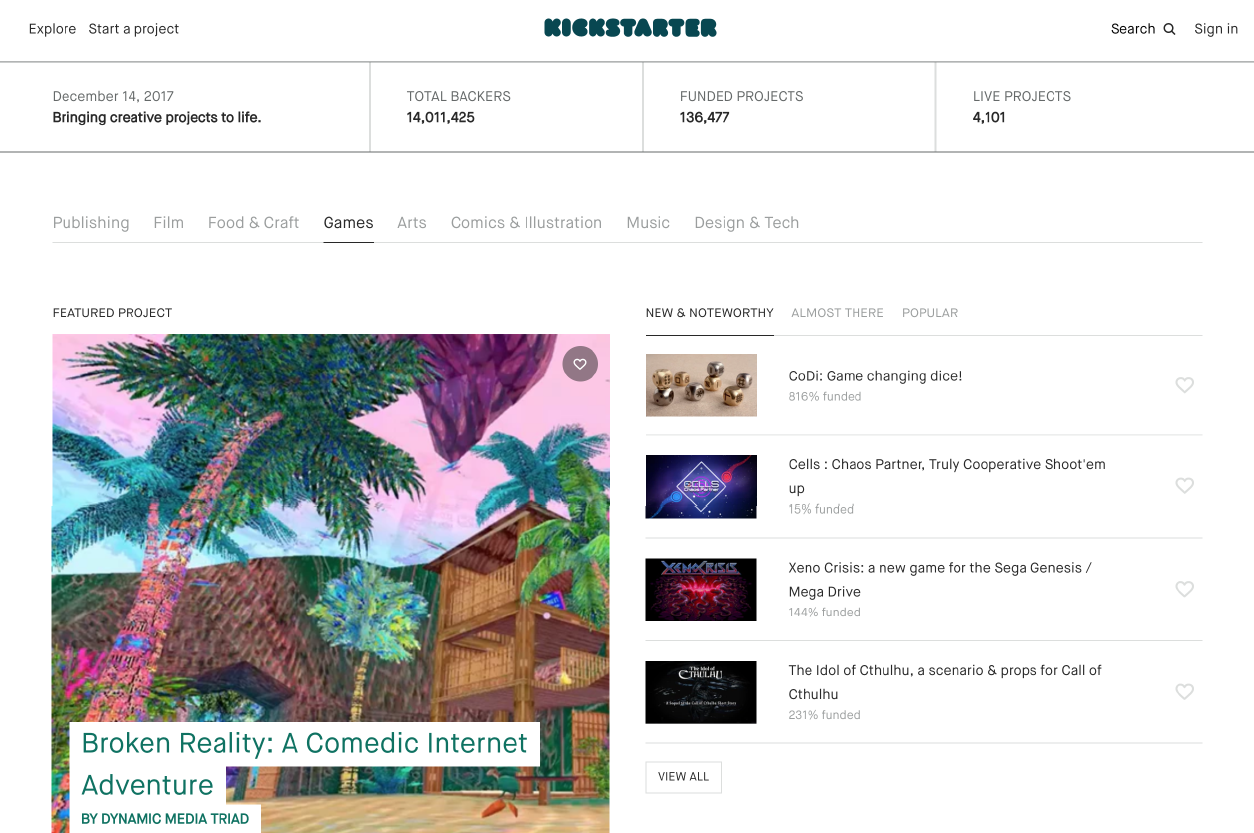1254x833 pixels.
Task: Open the Sign in link
Action: tap(1216, 29)
